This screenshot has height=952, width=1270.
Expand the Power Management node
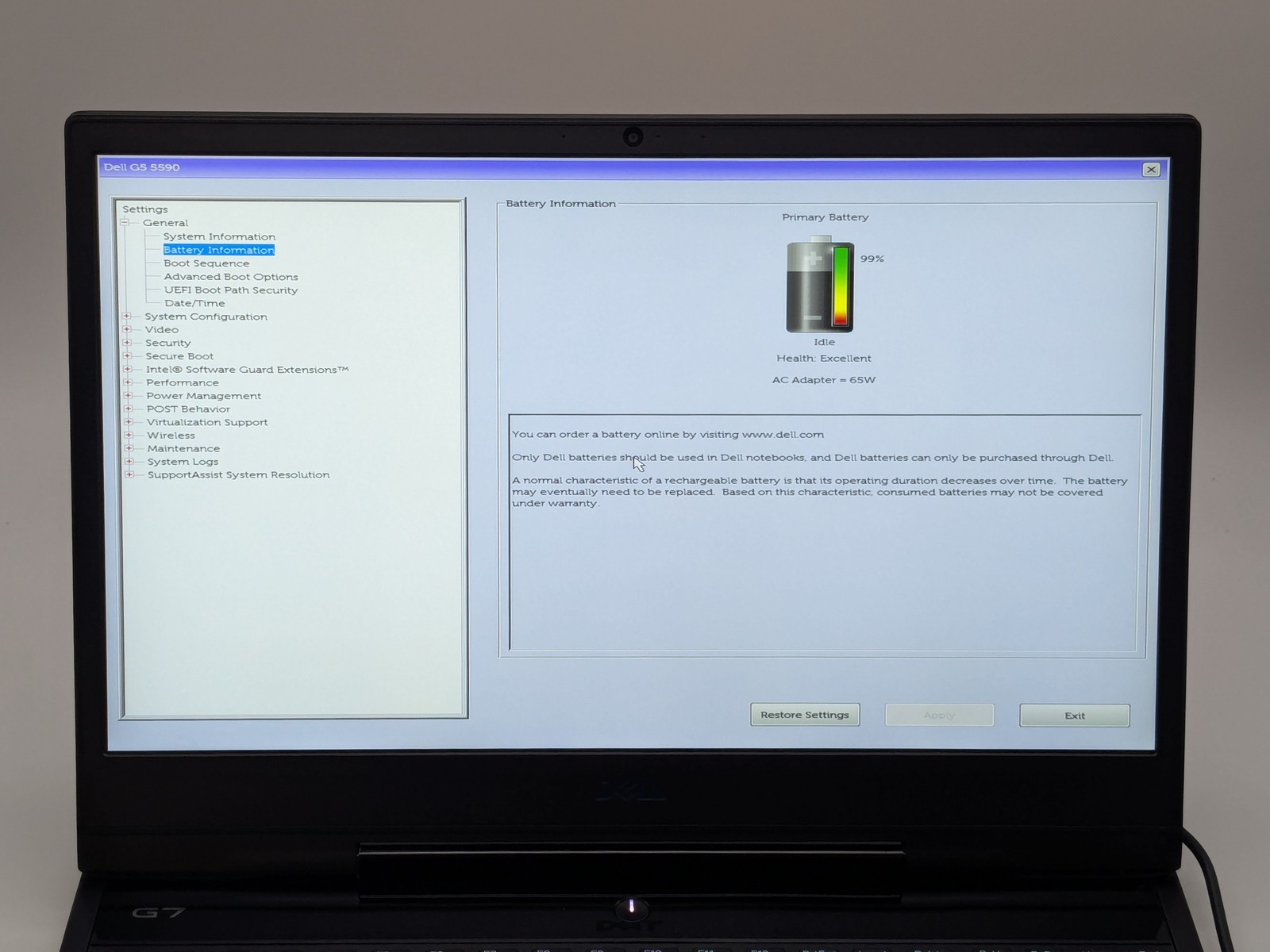tap(128, 396)
